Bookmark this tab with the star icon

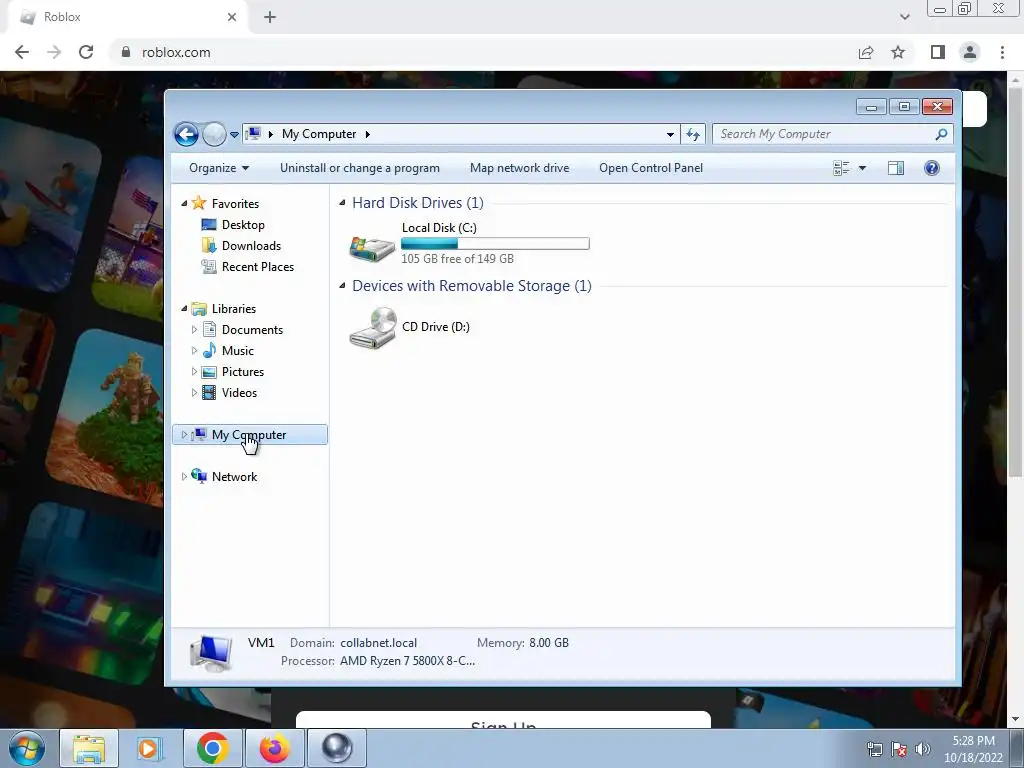pos(898,52)
